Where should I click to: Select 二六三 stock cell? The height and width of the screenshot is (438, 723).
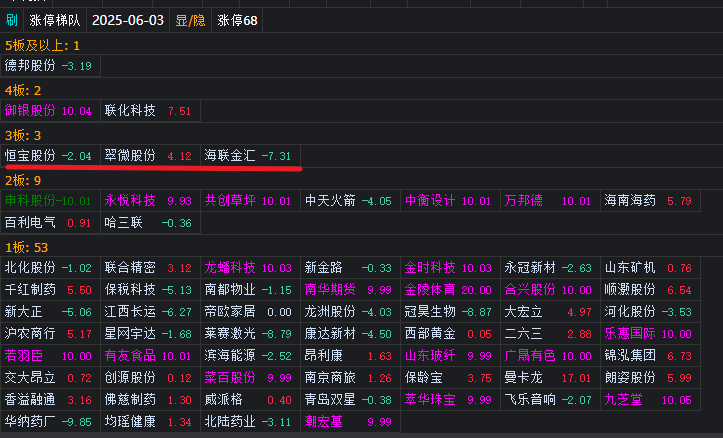pyautogui.click(x=551, y=334)
